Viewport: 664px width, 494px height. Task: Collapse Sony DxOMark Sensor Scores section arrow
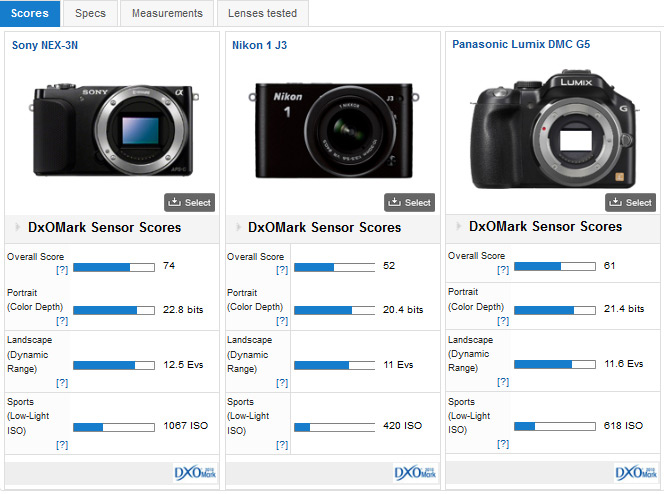click(x=17, y=227)
